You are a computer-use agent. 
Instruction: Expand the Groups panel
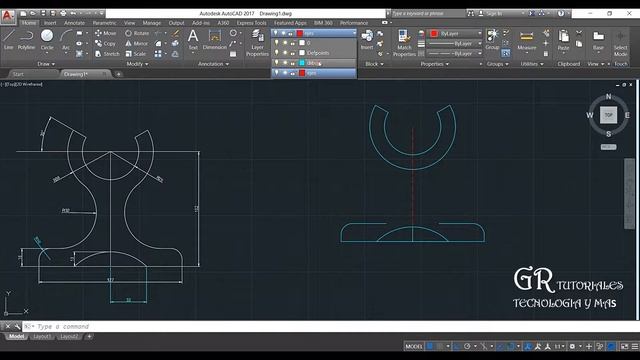pos(498,64)
